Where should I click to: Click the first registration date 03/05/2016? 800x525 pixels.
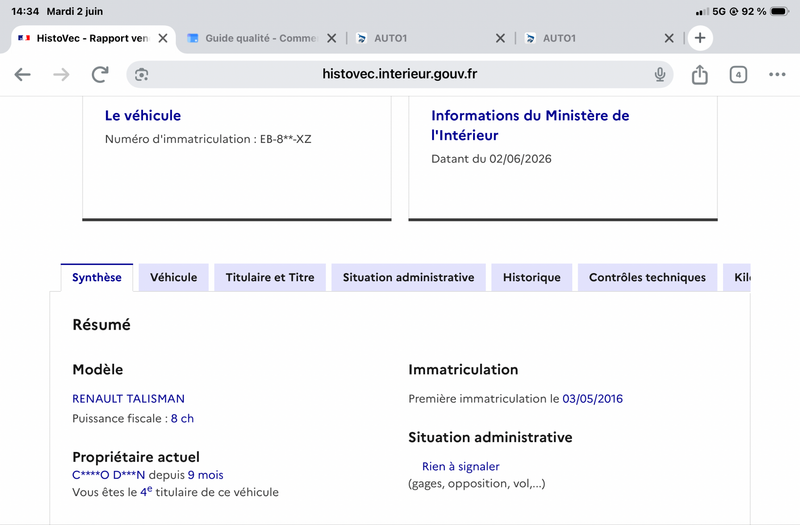(592, 398)
